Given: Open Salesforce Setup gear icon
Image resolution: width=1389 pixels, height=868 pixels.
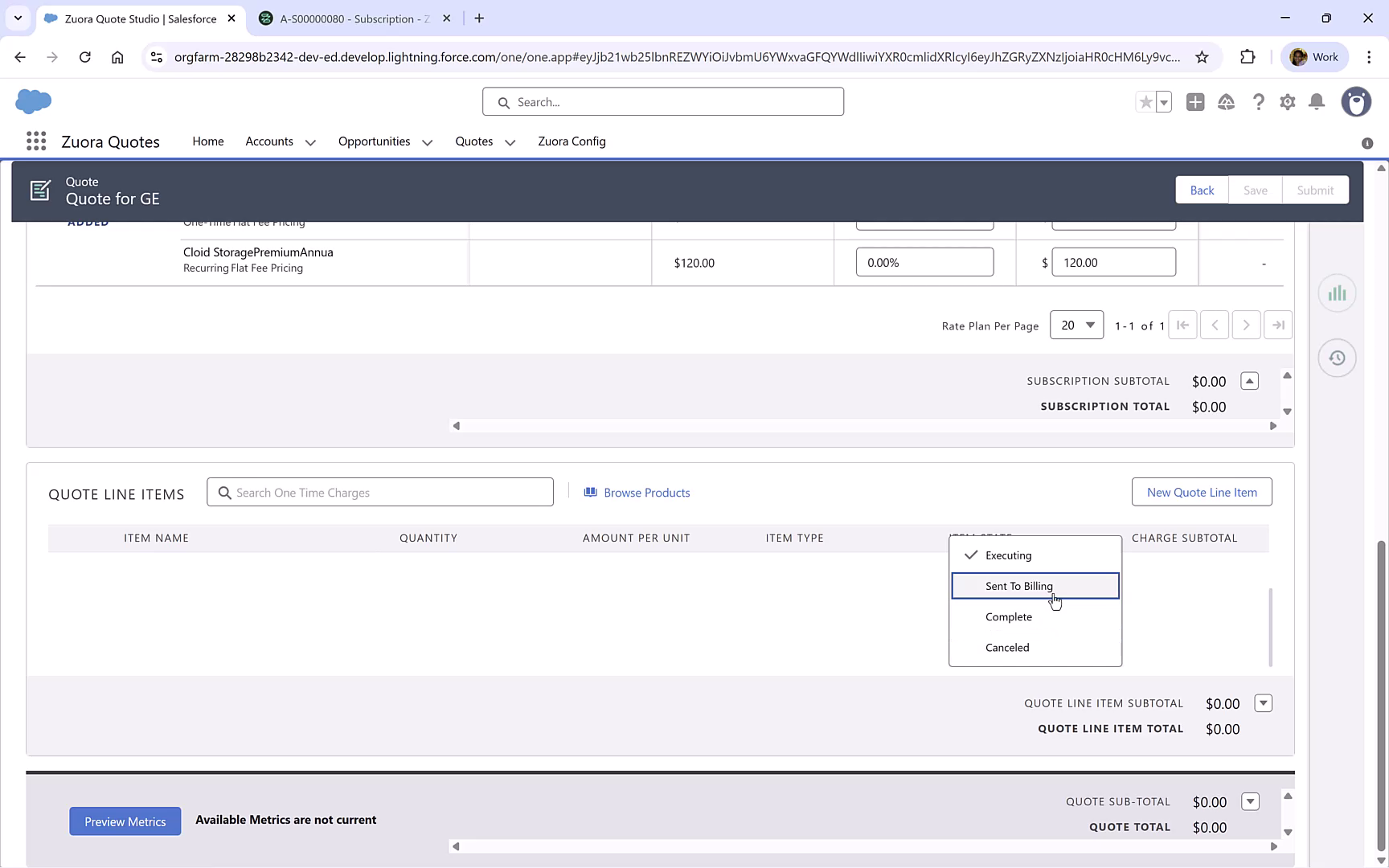Looking at the screenshot, I should click(x=1287, y=102).
